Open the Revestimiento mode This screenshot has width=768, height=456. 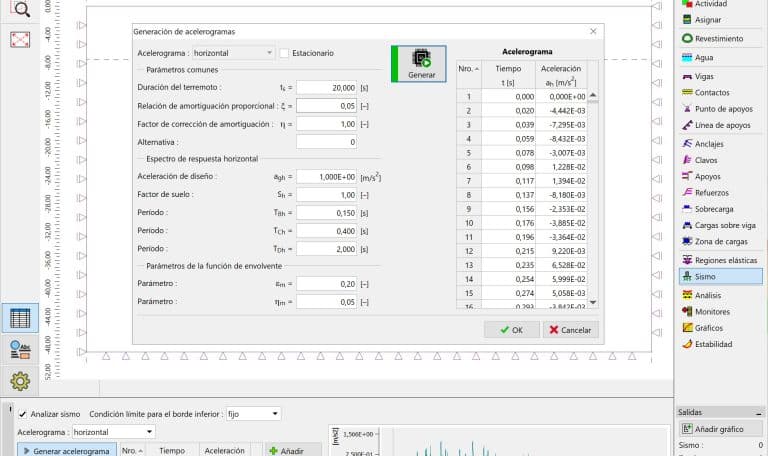pos(721,39)
